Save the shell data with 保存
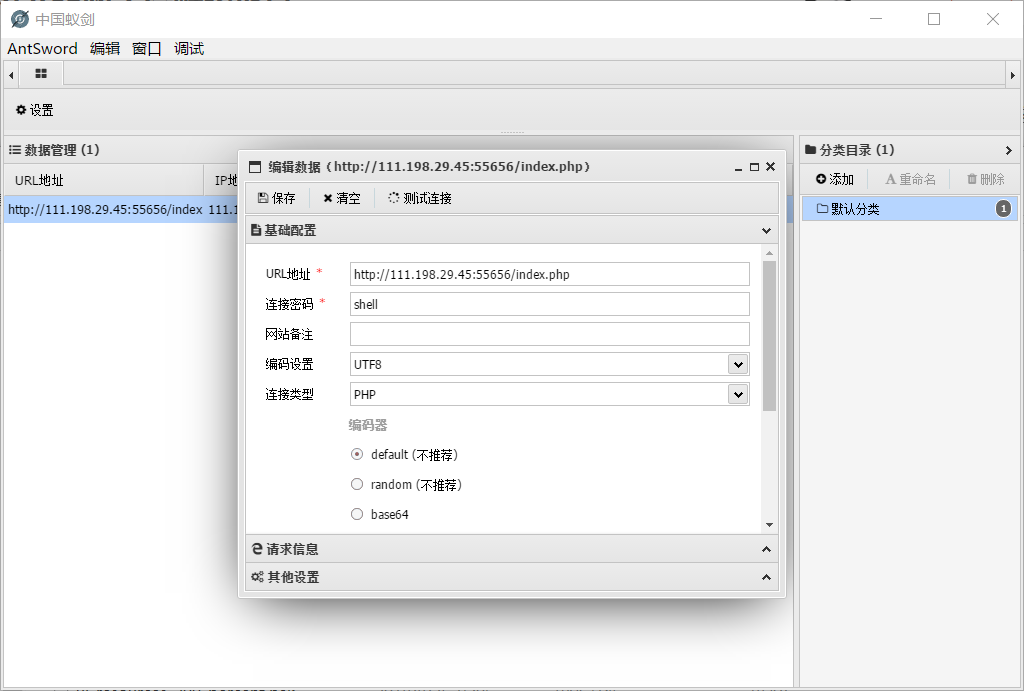Screen dimensions: 1024x691 click(276, 198)
